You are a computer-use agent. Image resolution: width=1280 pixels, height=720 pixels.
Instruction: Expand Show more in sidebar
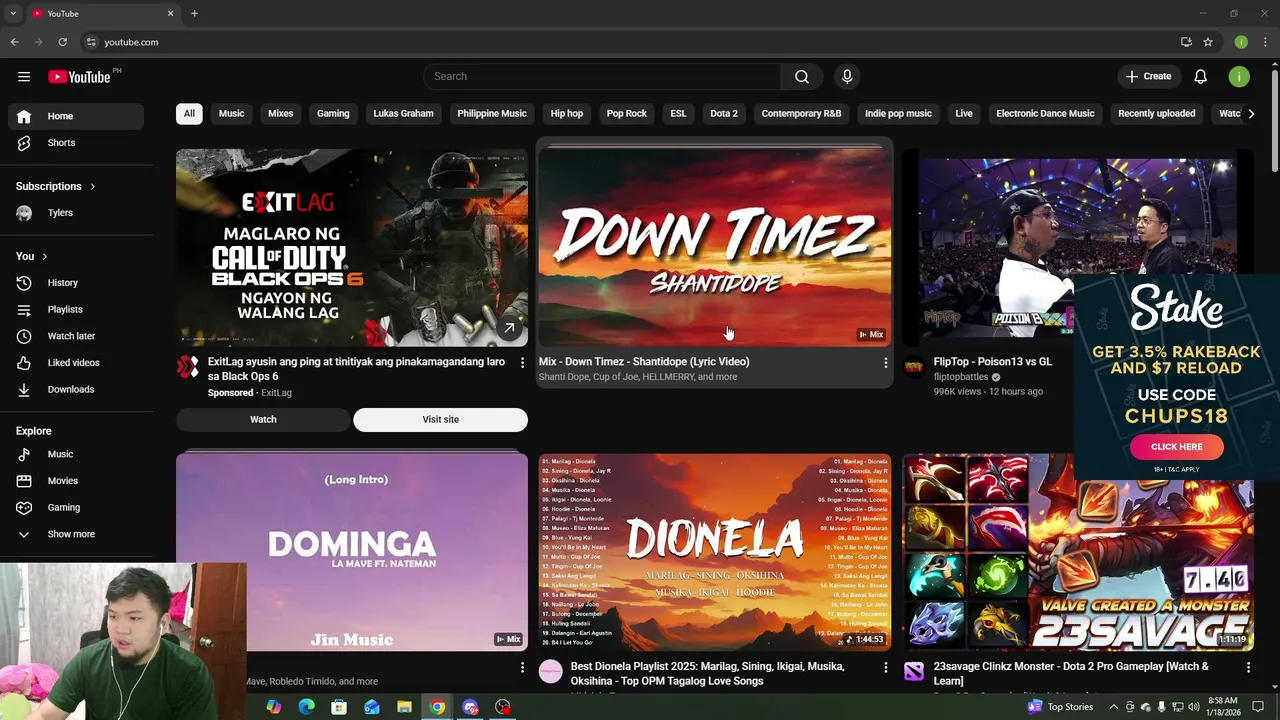tap(76, 534)
